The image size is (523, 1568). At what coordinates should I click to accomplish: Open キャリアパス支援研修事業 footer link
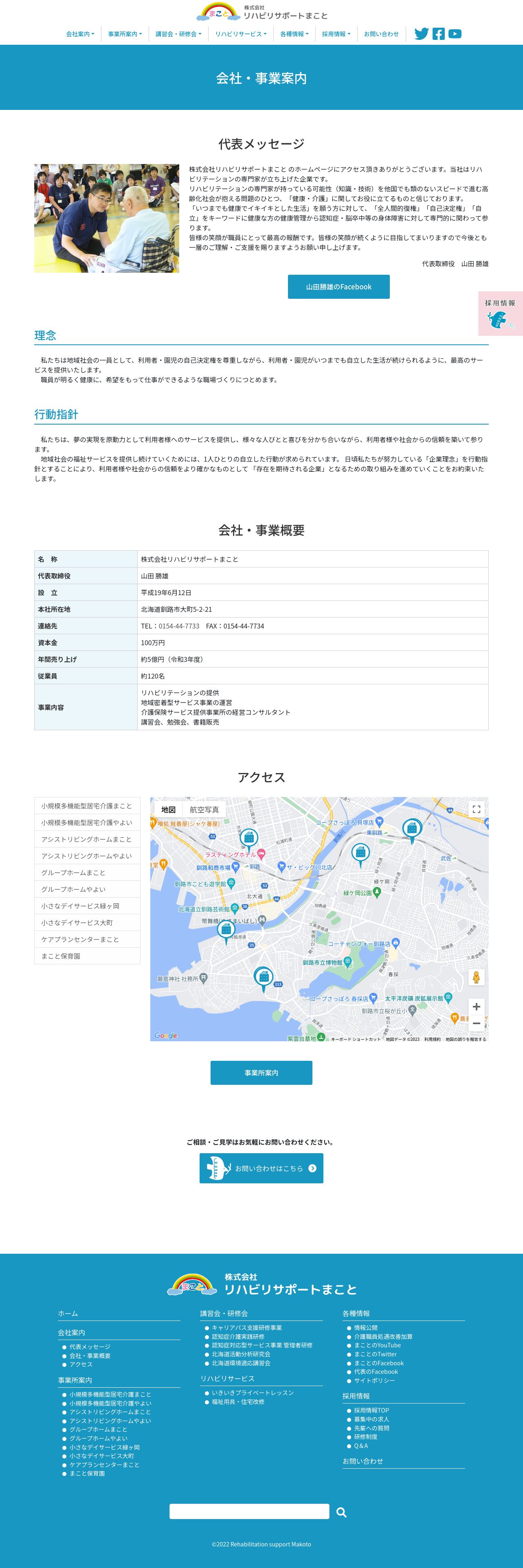[246, 1327]
